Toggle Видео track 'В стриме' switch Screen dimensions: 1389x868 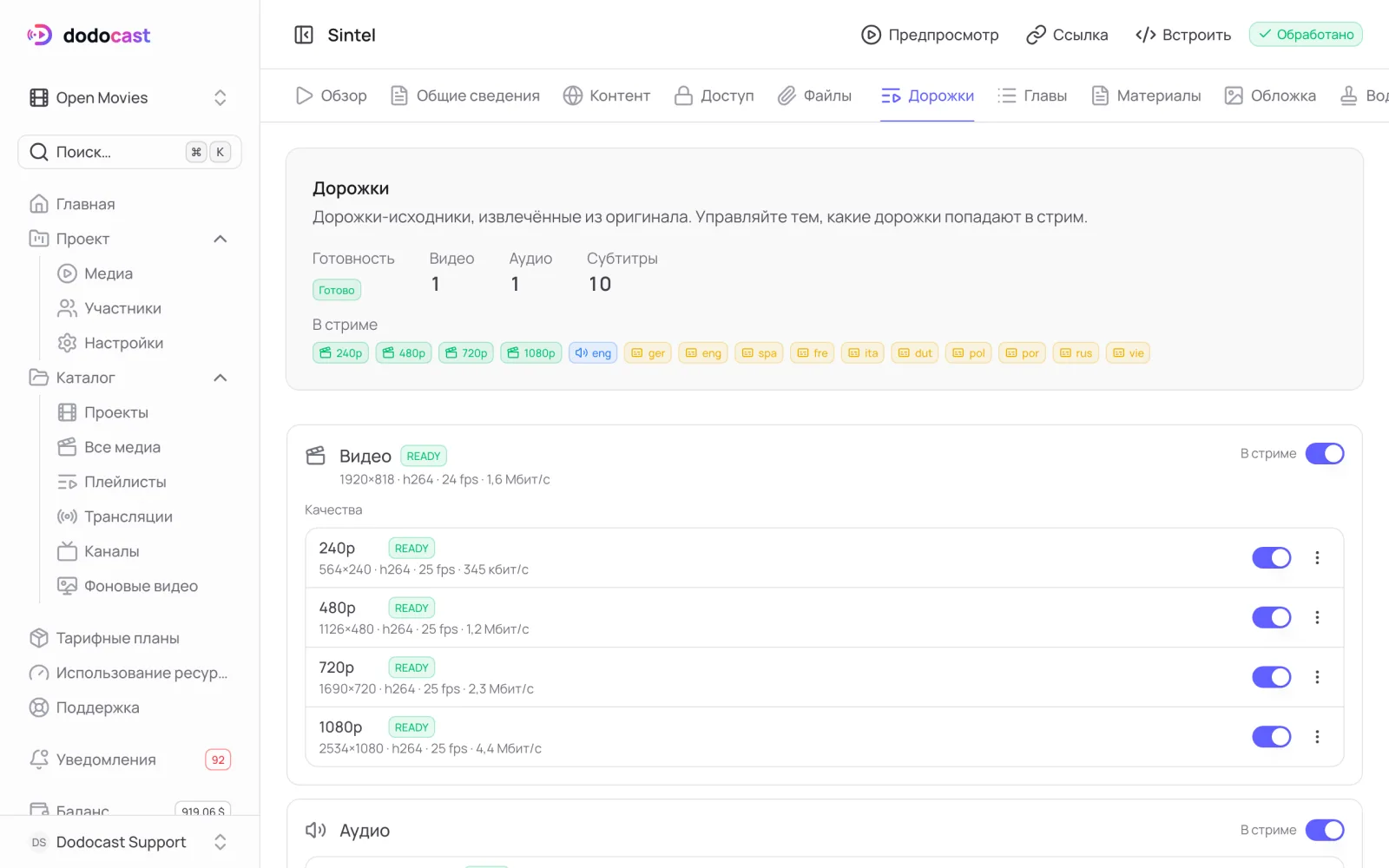point(1325,454)
